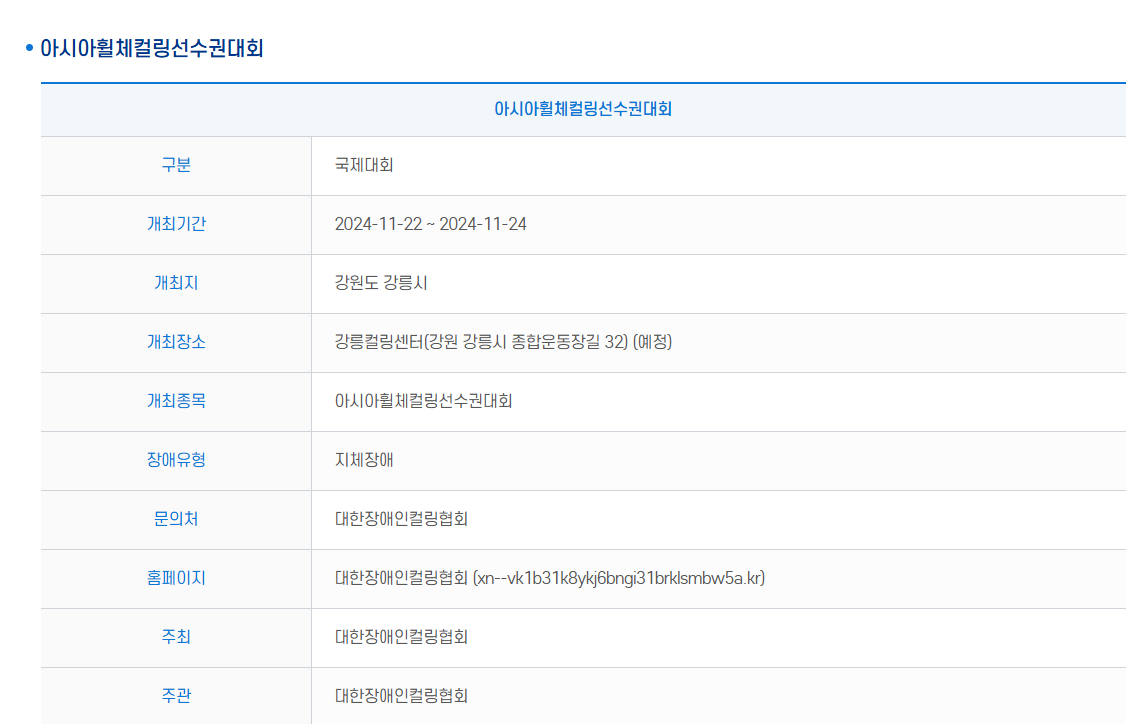Screen dimensions: 1128x724
Task: Click the location 강원도 강릉시
Action: pyautogui.click(x=381, y=284)
